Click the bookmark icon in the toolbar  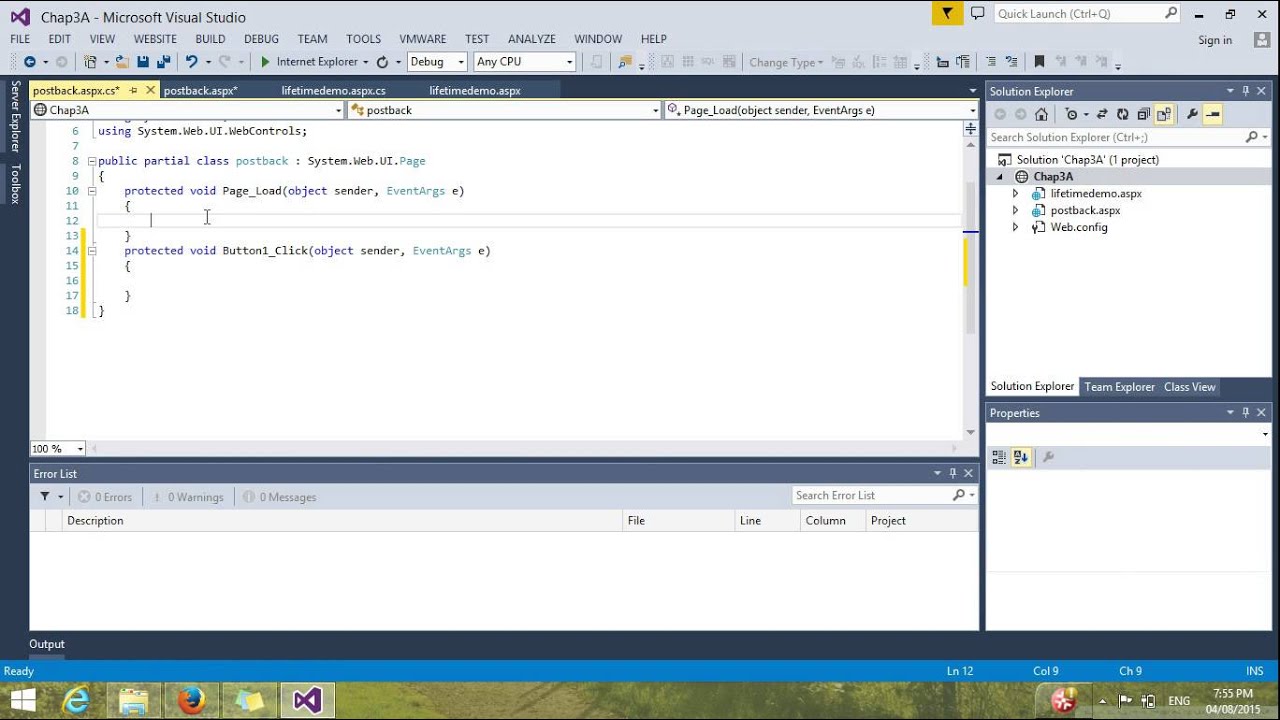coord(1039,62)
